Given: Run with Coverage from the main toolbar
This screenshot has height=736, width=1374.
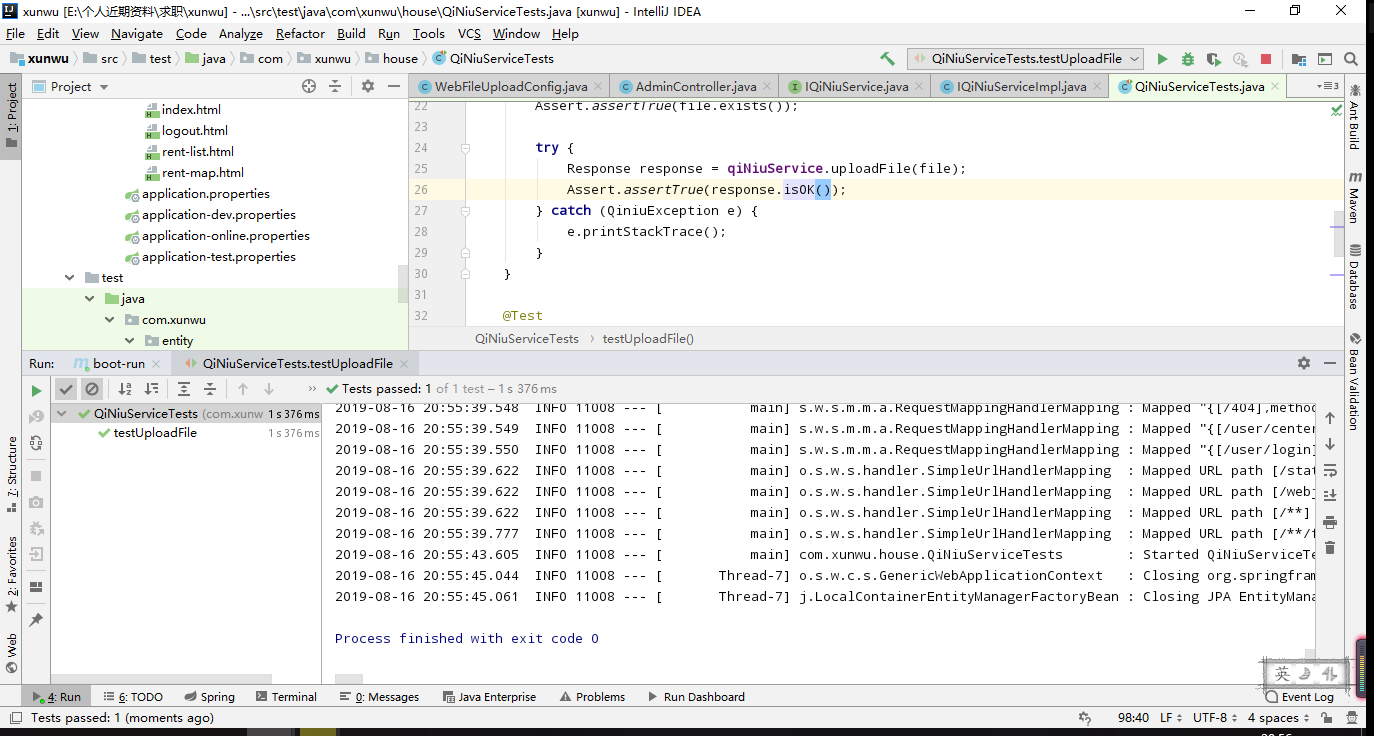Looking at the screenshot, I should [x=1214, y=59].
